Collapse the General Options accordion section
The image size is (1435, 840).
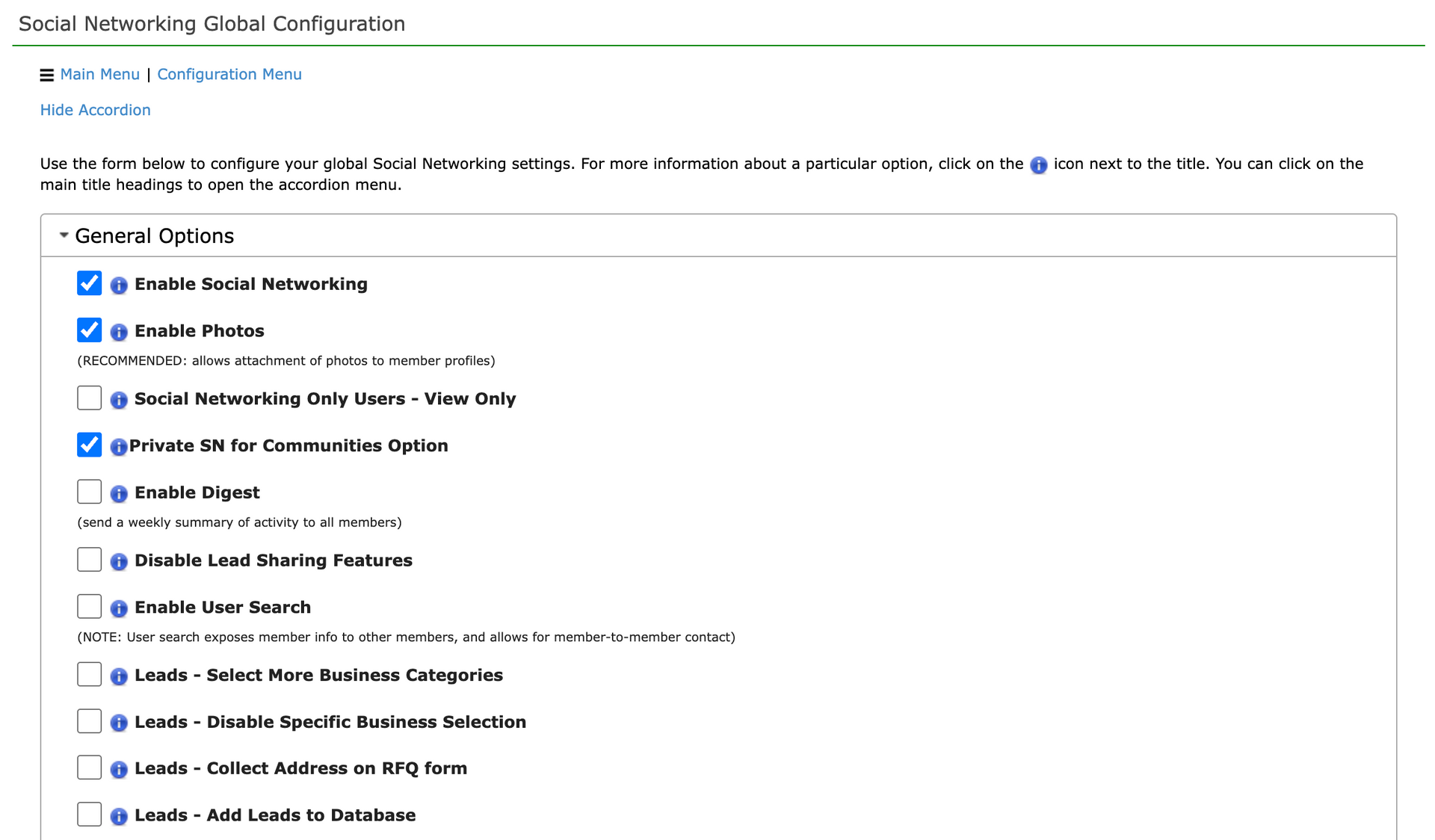point(154,235)
